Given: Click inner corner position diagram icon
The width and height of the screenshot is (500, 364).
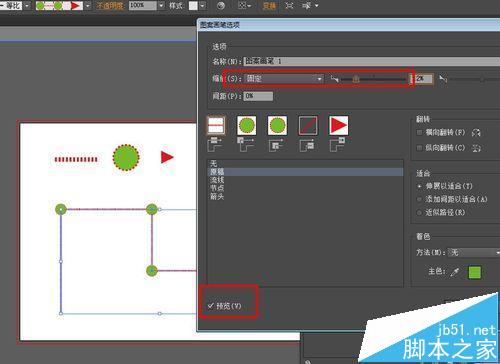Looking at the screenshot, I should click(x=276, y=144).
